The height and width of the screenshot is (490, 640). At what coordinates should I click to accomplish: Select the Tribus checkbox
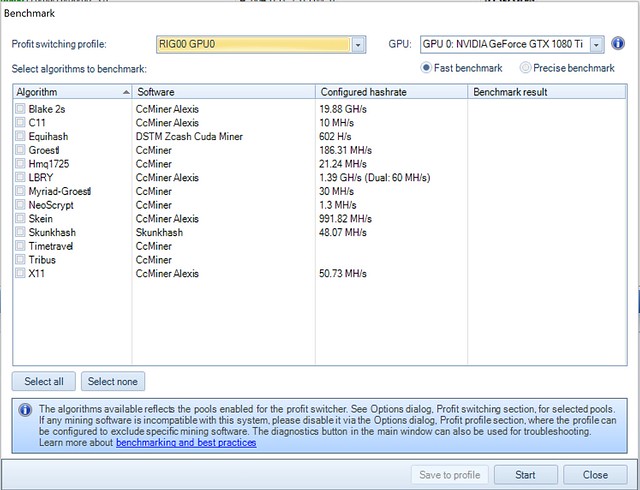click(x=20, y=259)
